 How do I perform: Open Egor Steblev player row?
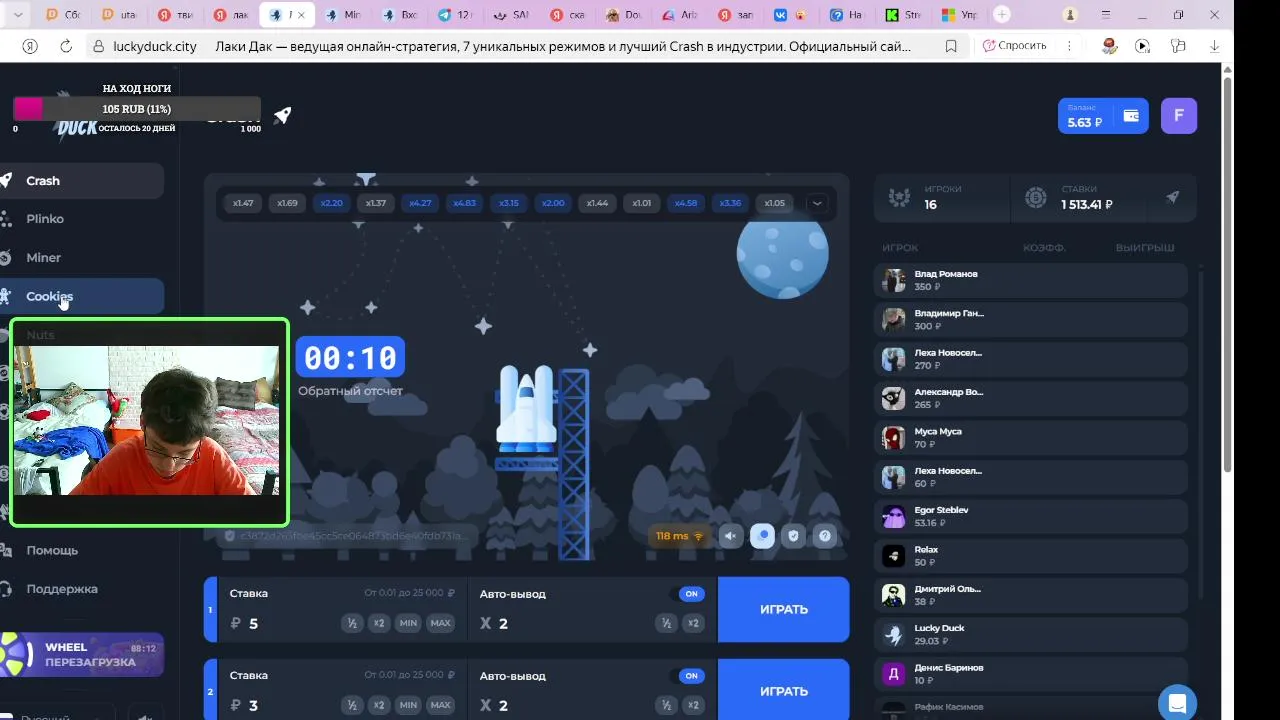point(1031,517)
